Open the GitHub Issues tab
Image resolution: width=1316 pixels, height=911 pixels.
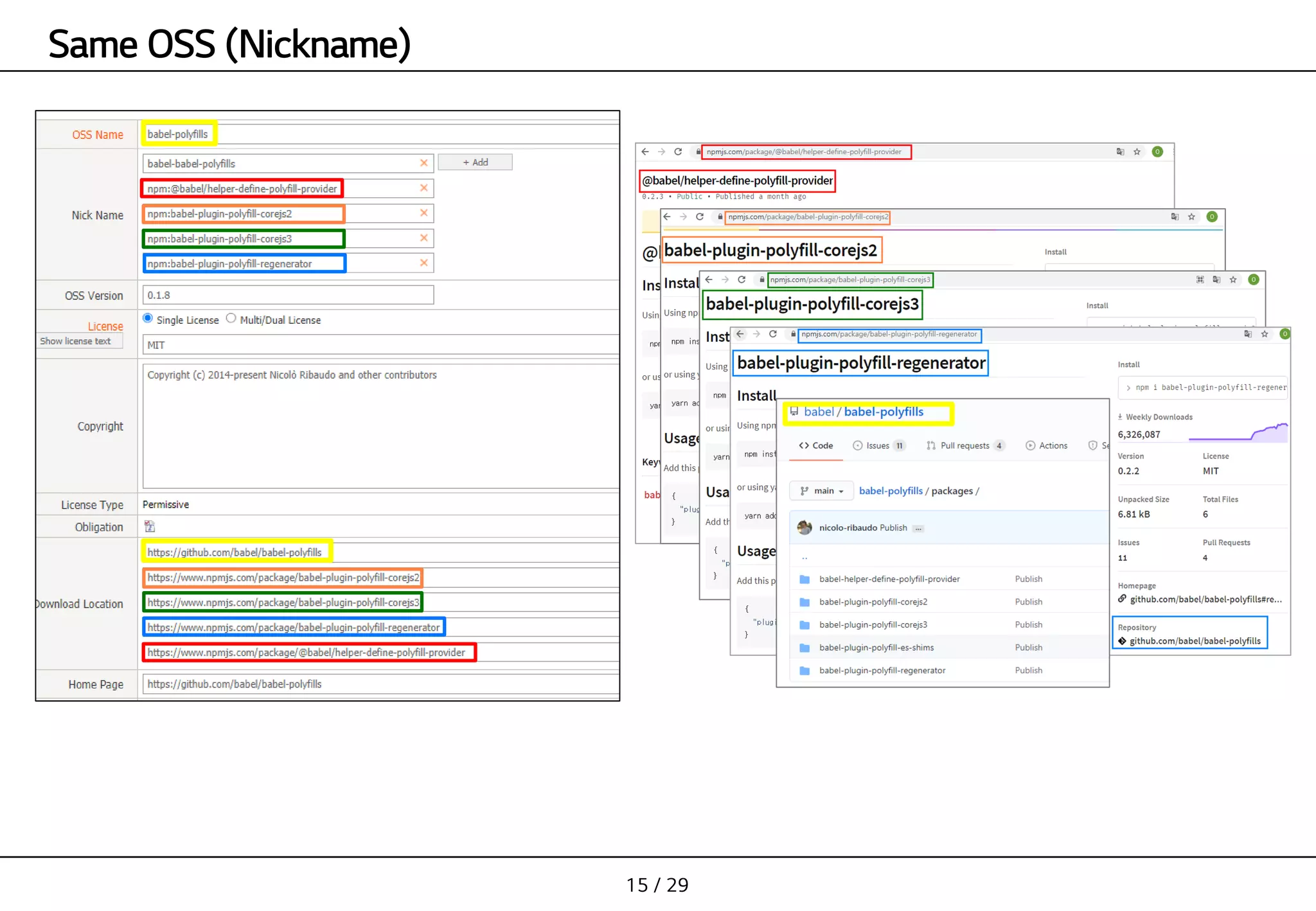tap(878, 445)
